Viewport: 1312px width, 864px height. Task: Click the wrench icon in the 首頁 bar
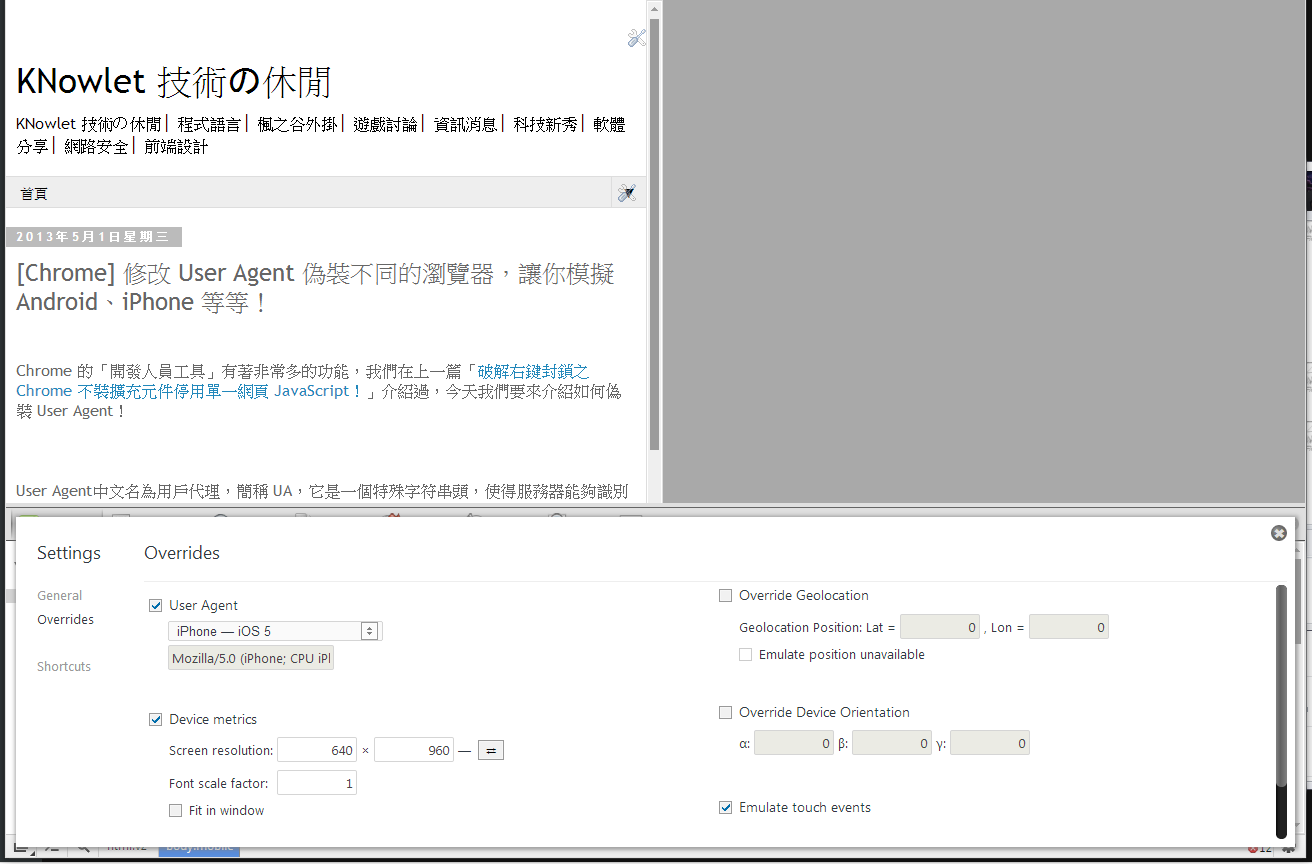point(627,193)
